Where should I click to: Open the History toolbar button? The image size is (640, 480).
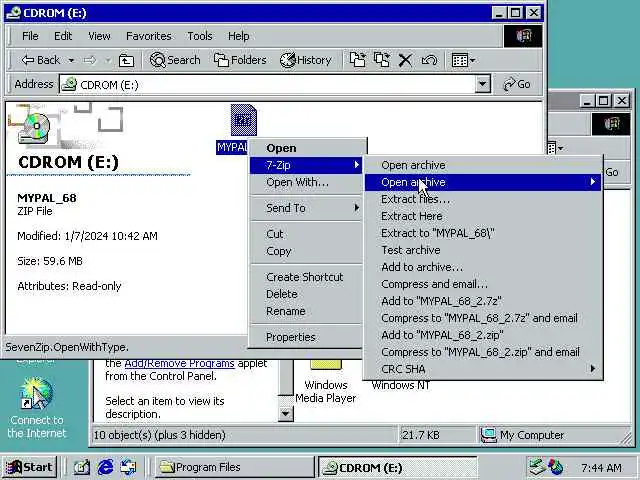[305, 60]
